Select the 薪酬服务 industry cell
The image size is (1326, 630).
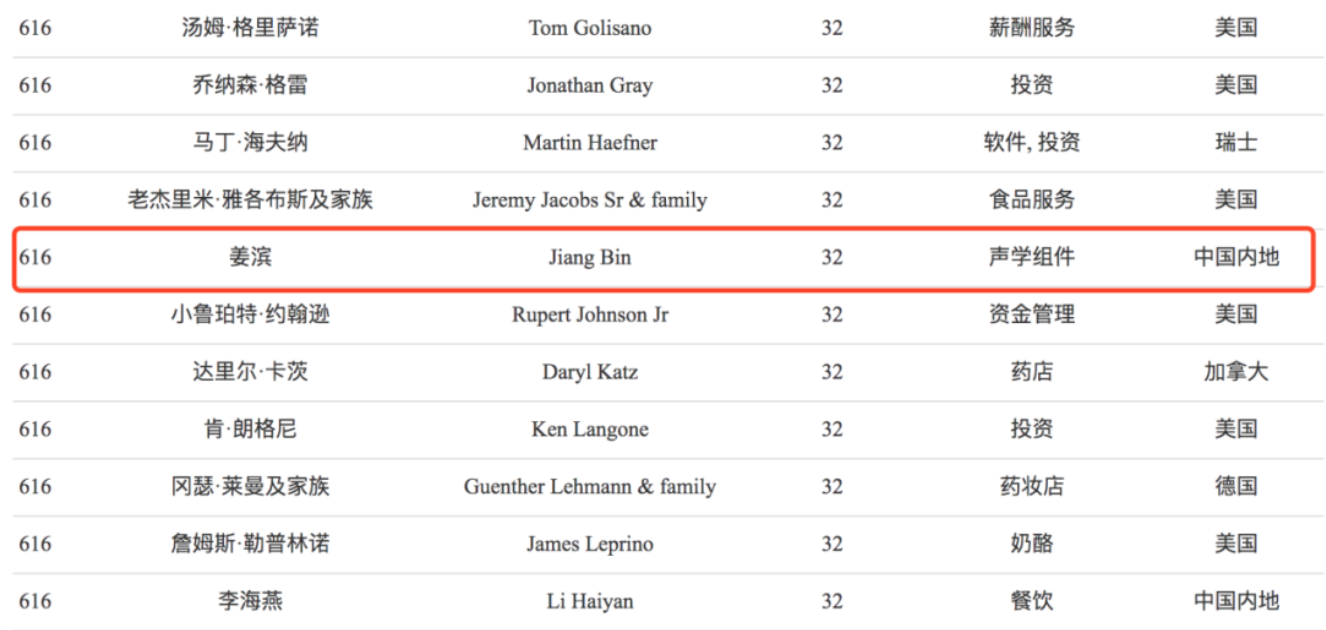[x=1031, y=28]
